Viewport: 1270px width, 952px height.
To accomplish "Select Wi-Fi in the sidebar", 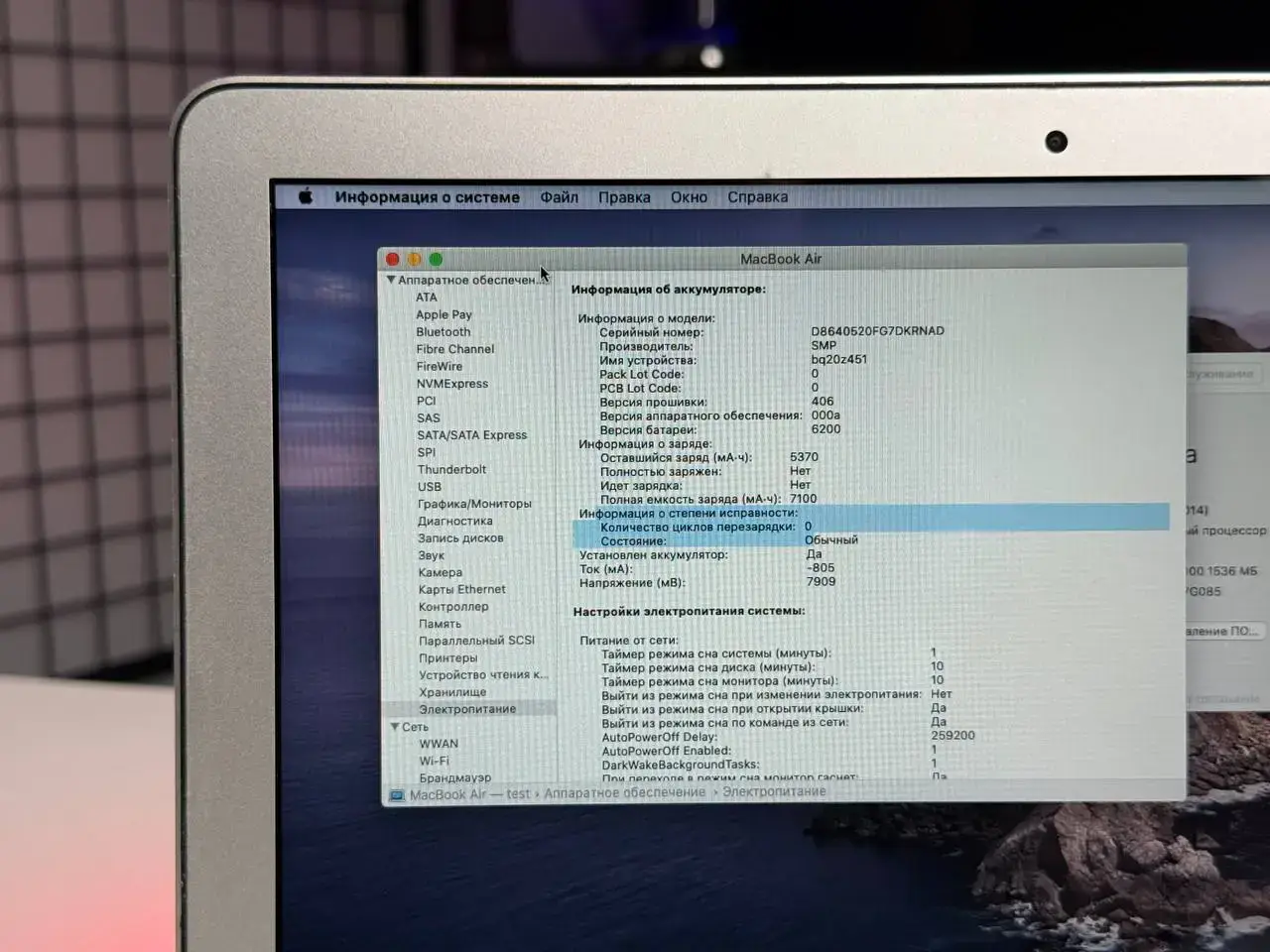I will click(x=434, y=761).
